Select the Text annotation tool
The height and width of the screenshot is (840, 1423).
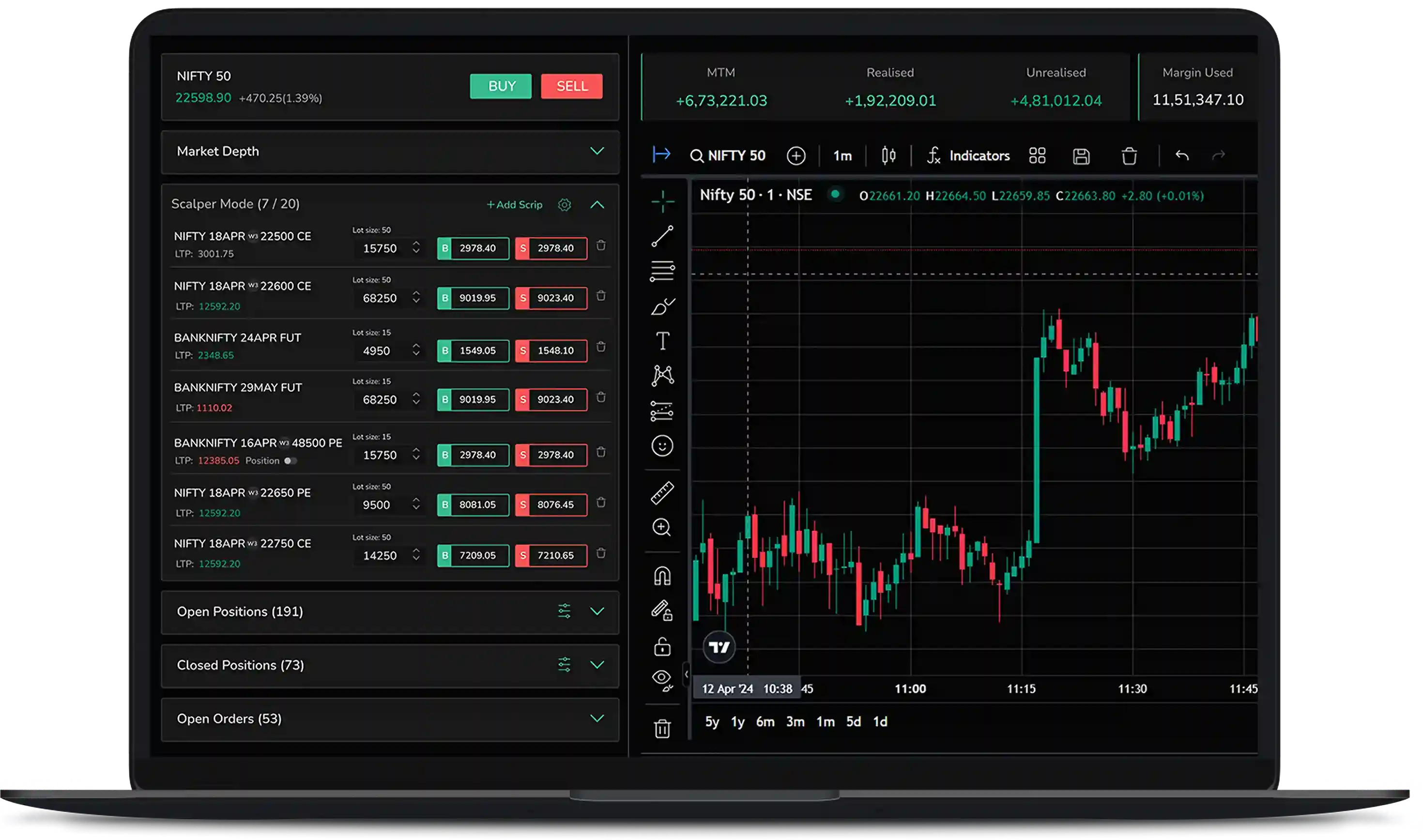(662, 341)
